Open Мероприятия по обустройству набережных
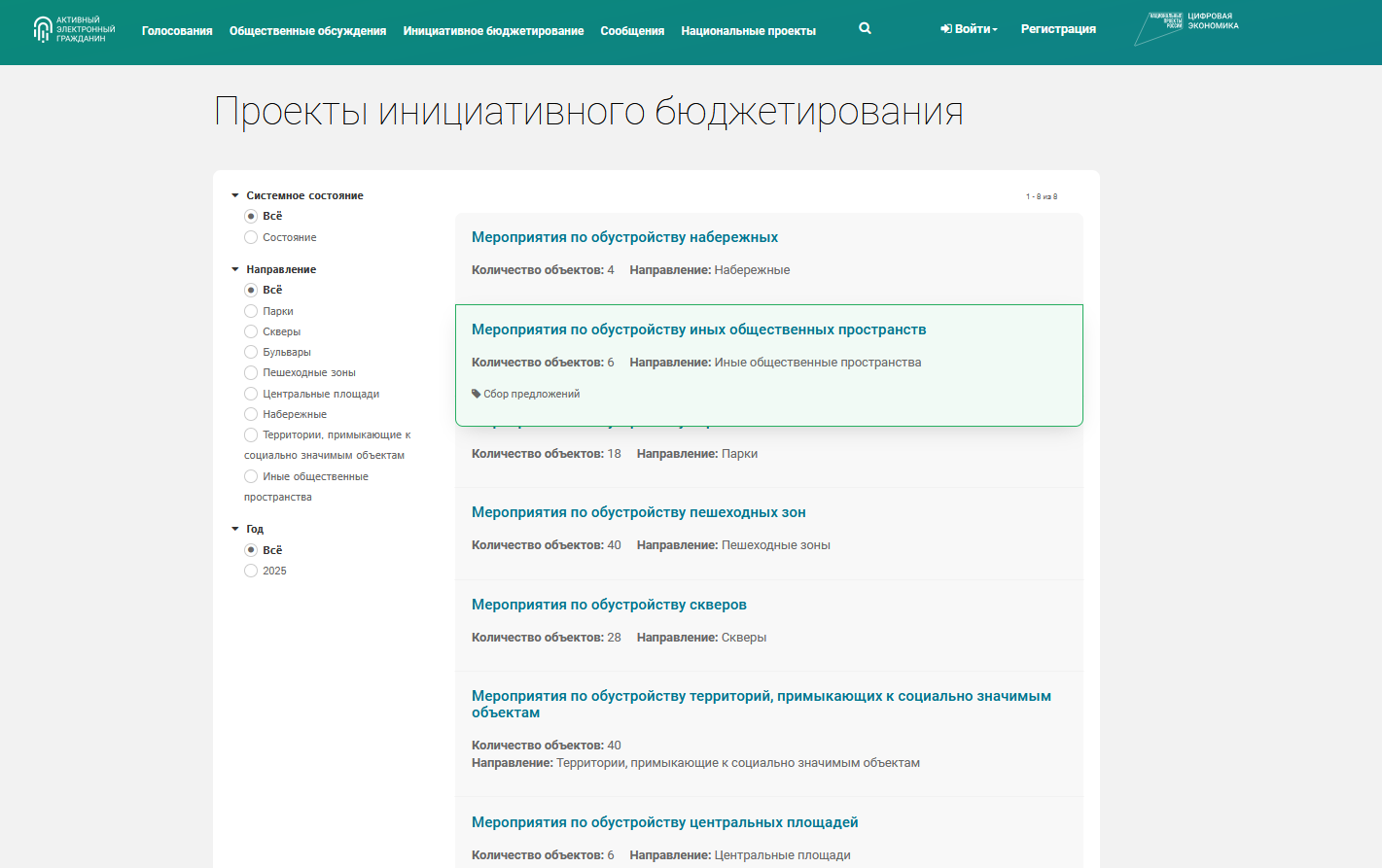The height and width of the screenshot is (868, 1382). [624, 237]
